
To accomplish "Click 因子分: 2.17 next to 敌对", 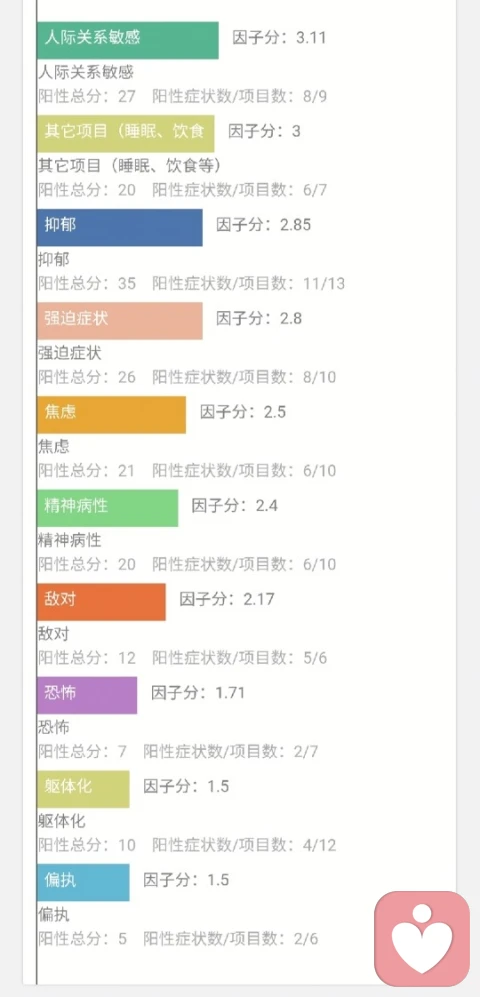I will pos(227,599).
